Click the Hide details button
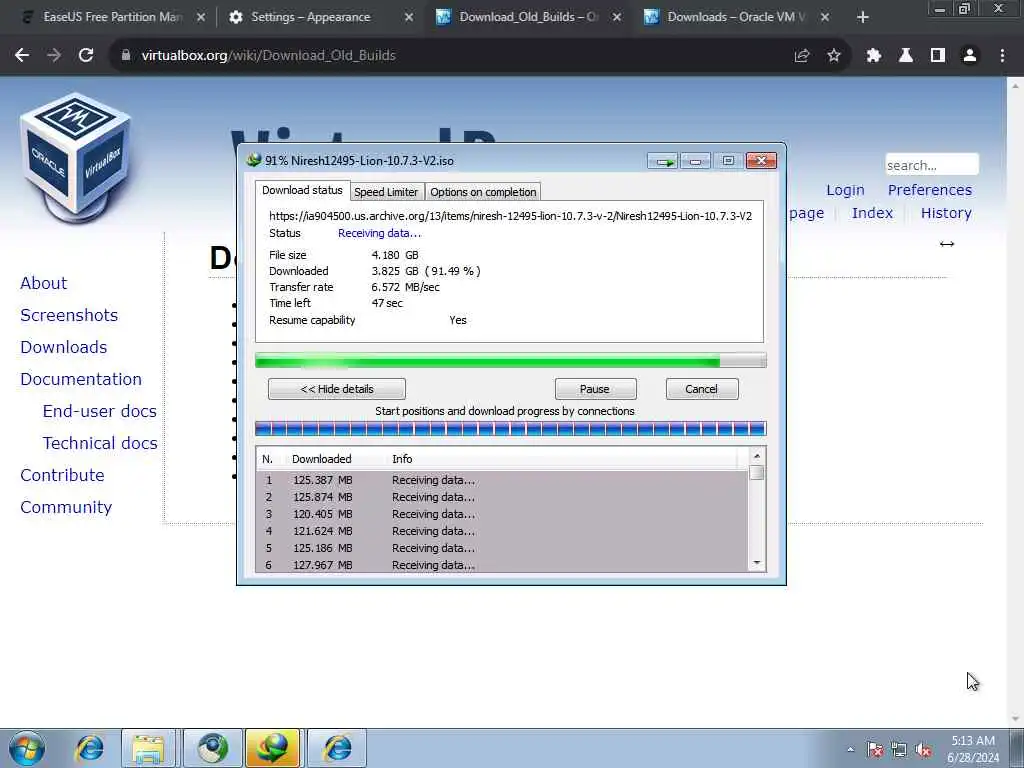 coord(337,389)
